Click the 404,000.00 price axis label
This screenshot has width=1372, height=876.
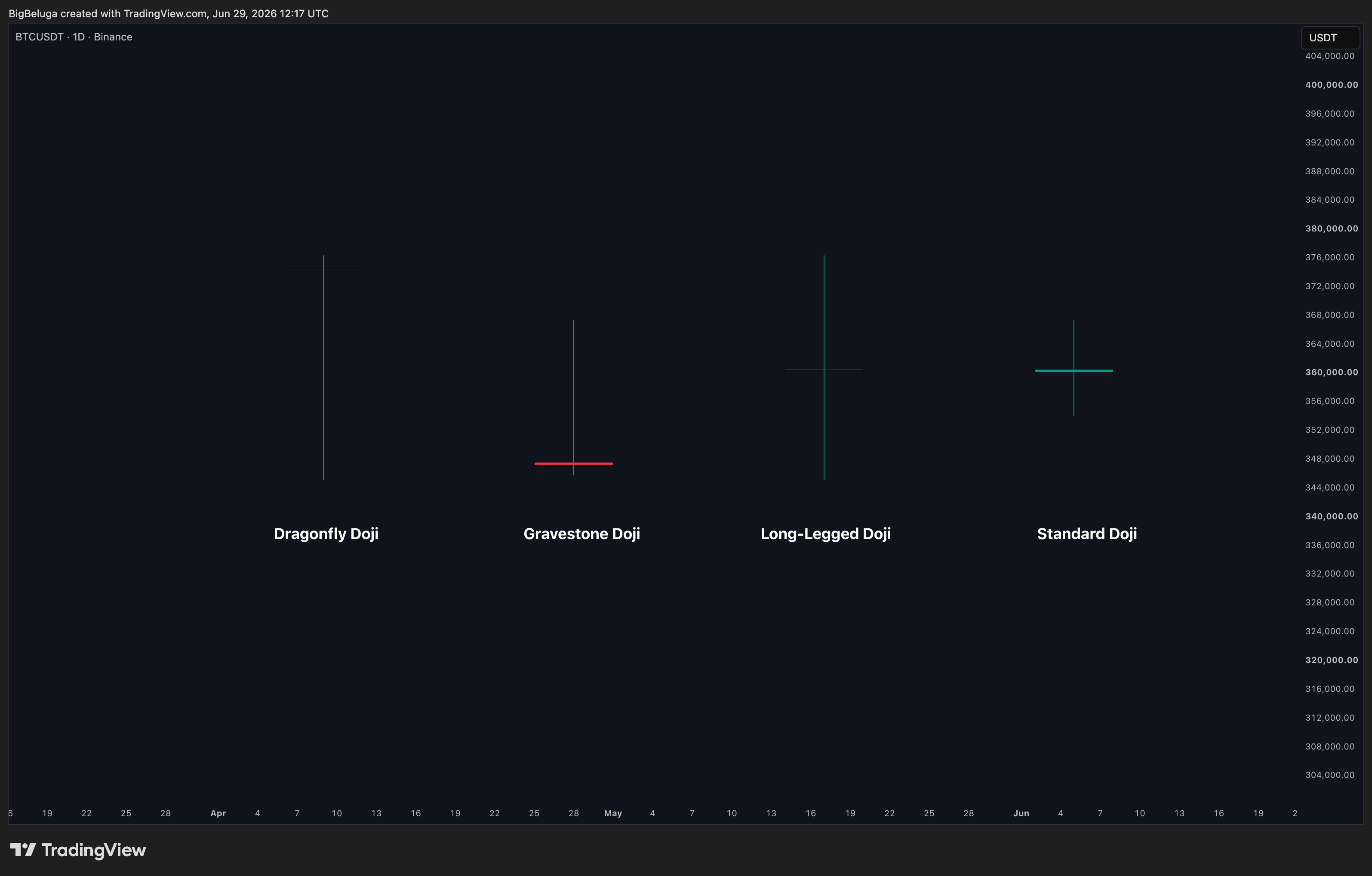pos(1330,56)
